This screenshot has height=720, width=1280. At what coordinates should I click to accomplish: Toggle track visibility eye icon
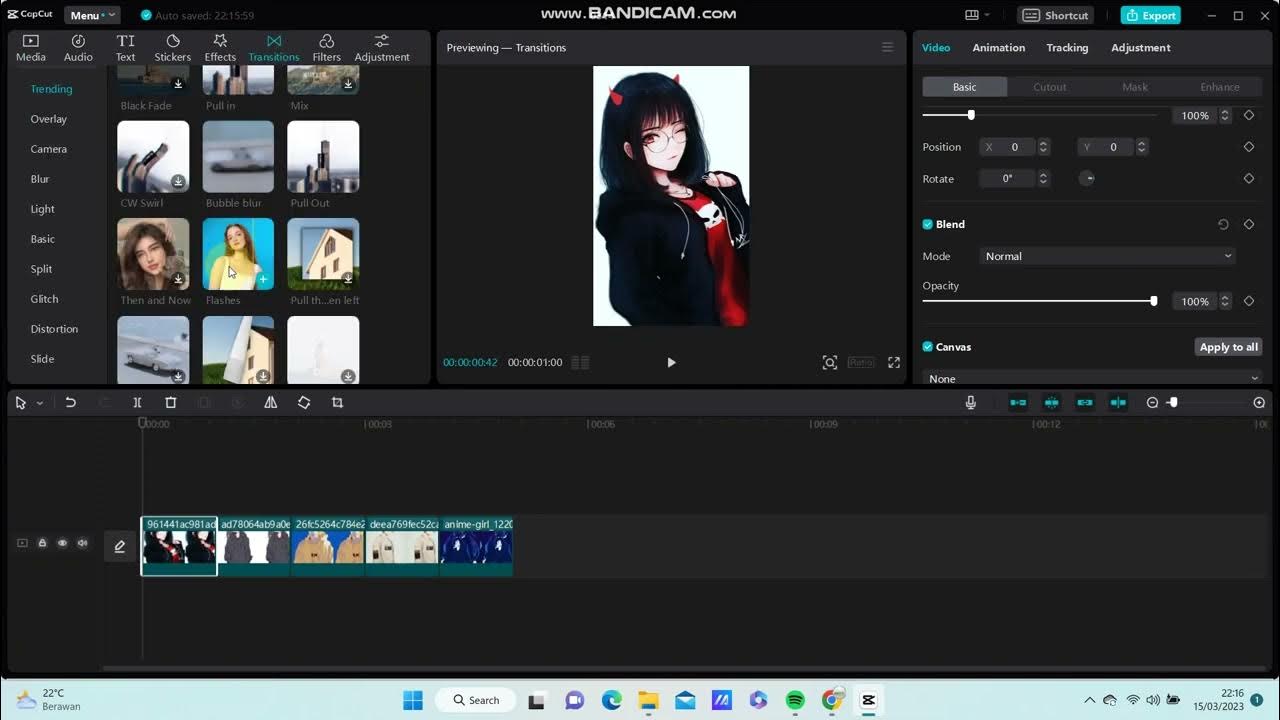click(x=62, y=543)
